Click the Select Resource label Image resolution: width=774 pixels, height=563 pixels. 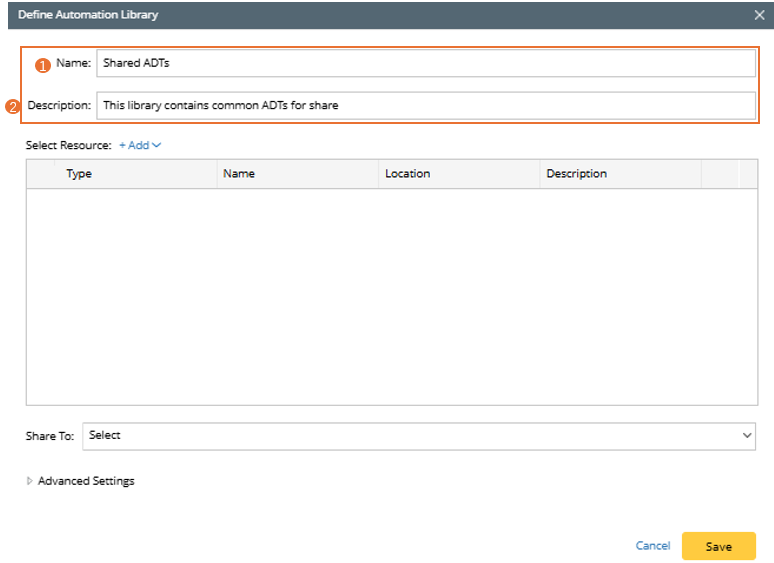[68, 145]
